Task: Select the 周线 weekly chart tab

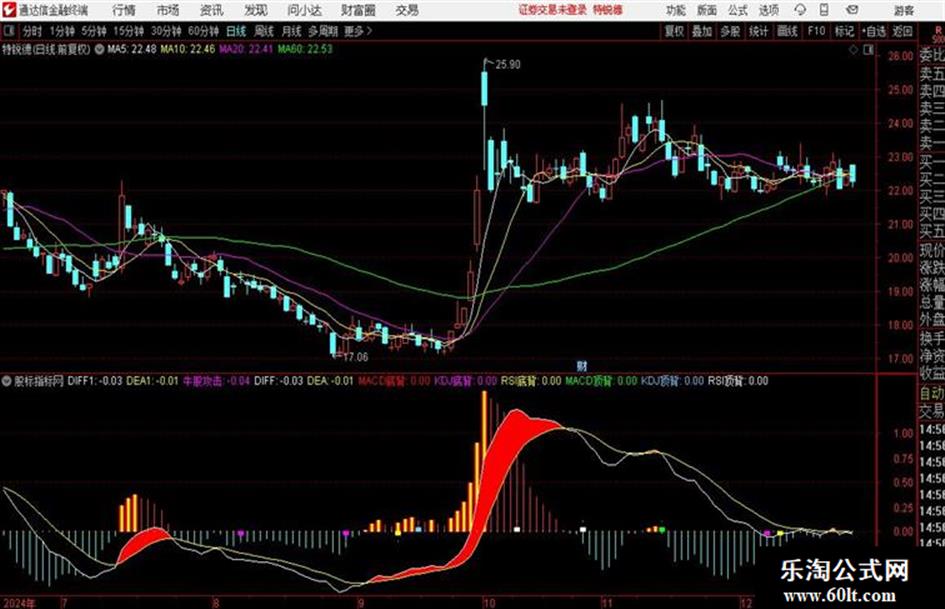Action: [264, 31]
